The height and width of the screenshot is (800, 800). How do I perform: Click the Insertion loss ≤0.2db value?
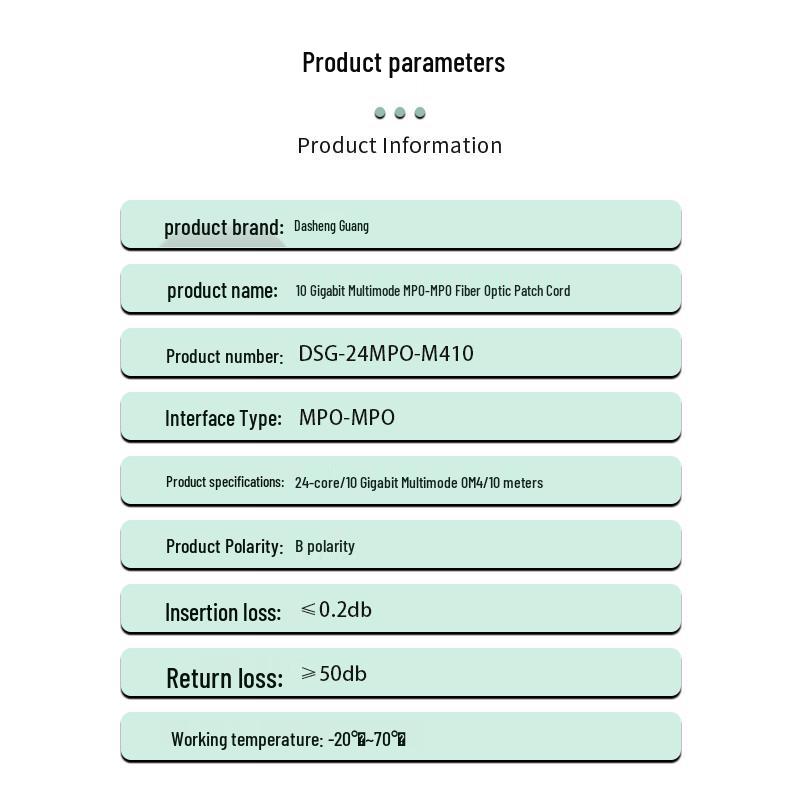click(x=336, y=610)
